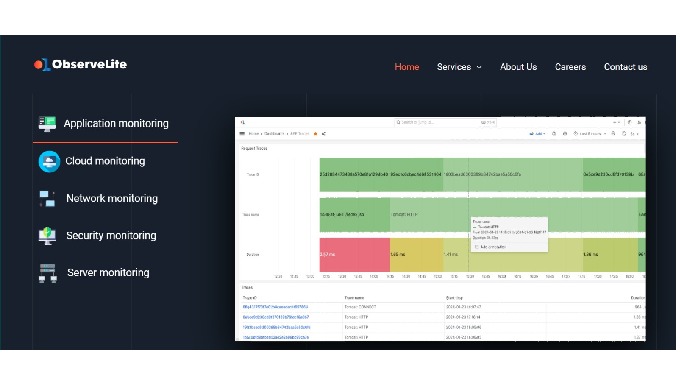Open trace ID link in Tomcat CONNECT row

[275, 307]
